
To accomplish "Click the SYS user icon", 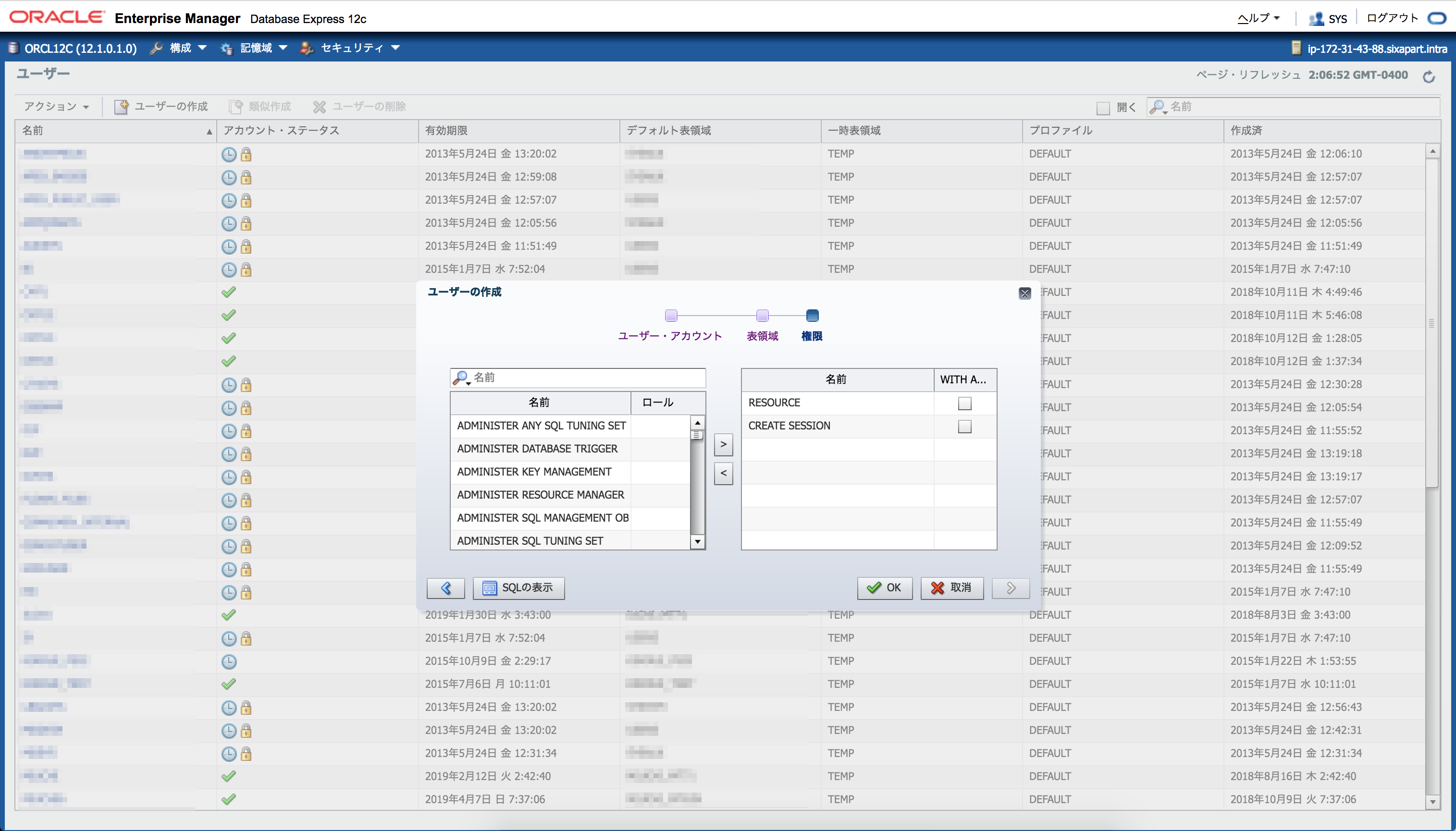I will click(1316, 19).
